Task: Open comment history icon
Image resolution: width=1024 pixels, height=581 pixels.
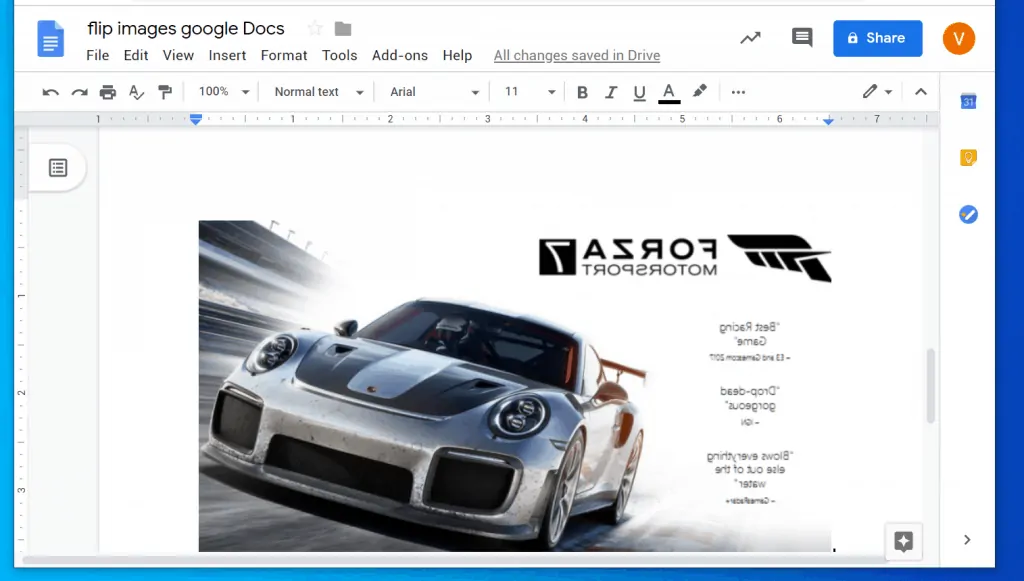Action: 802,38
